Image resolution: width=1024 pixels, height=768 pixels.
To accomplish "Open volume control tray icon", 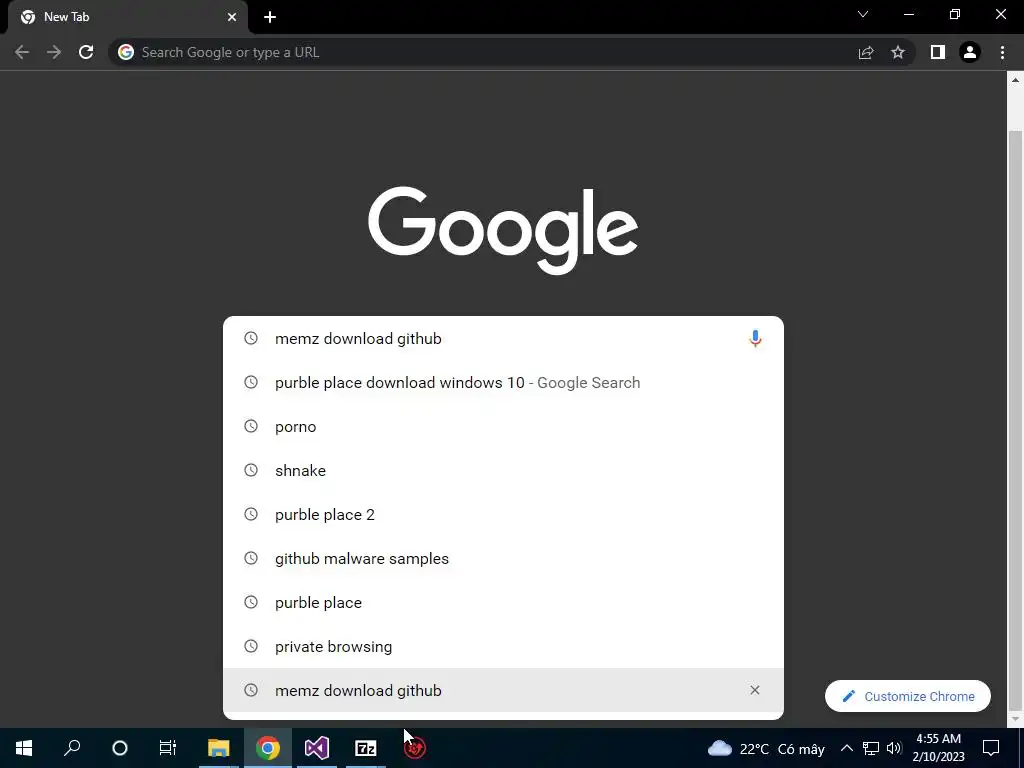I will (894, 748).
